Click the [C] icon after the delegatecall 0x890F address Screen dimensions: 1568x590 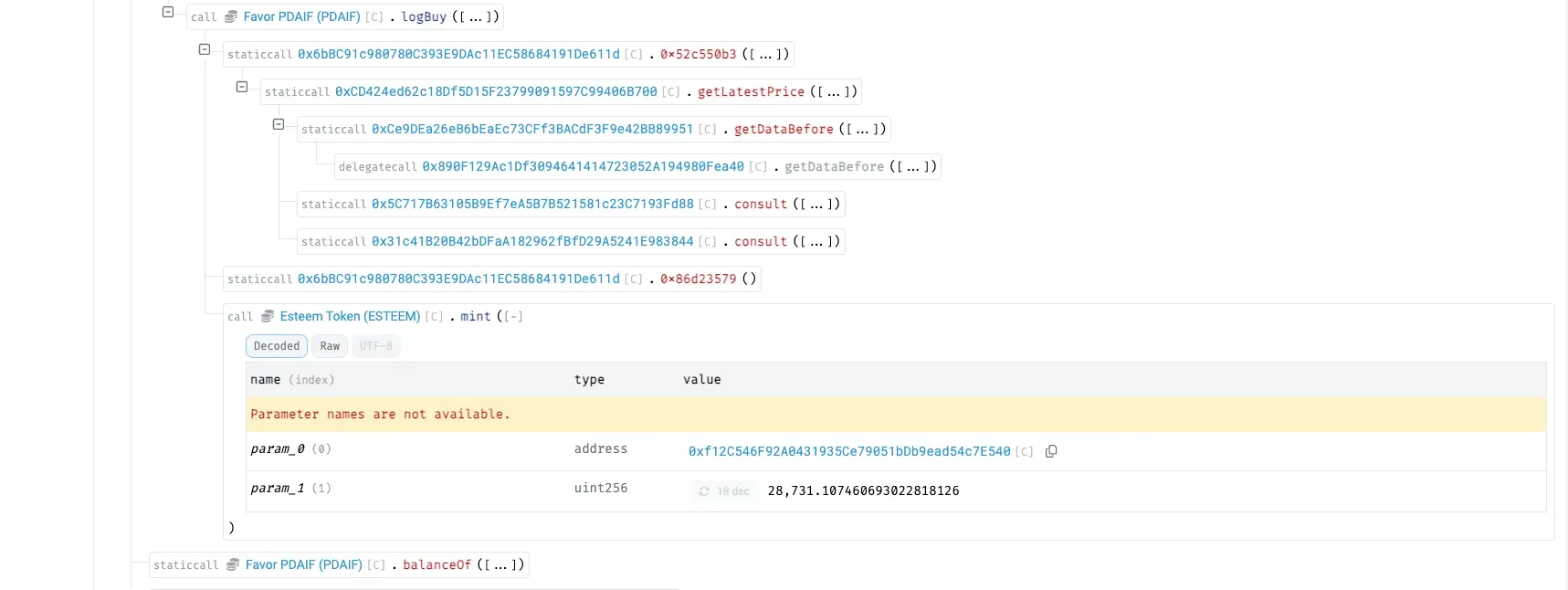pos(759,167)
